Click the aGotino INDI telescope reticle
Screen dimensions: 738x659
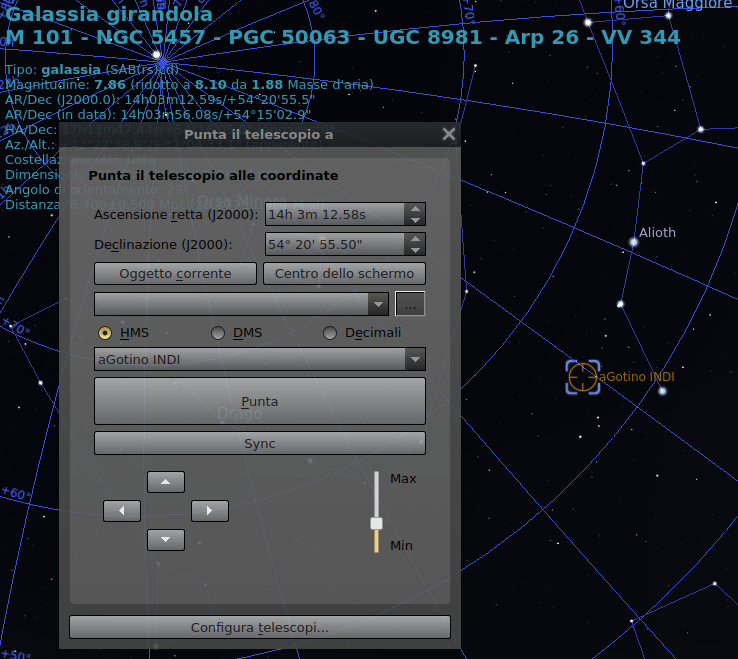[x=582, y=377]
